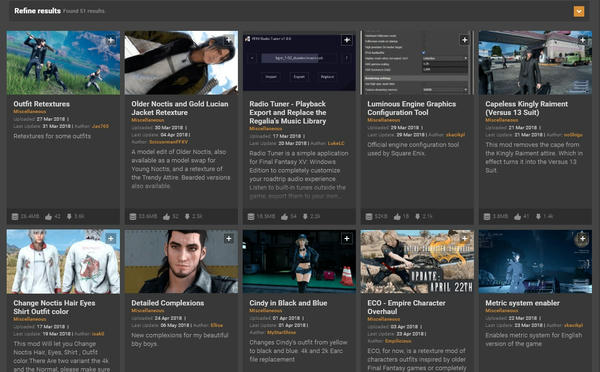Click the file size icon on Capeless Kingly Raiment card
Image resolution: width=600 pixels, height=372 pixels.
(x=487, y=217)
